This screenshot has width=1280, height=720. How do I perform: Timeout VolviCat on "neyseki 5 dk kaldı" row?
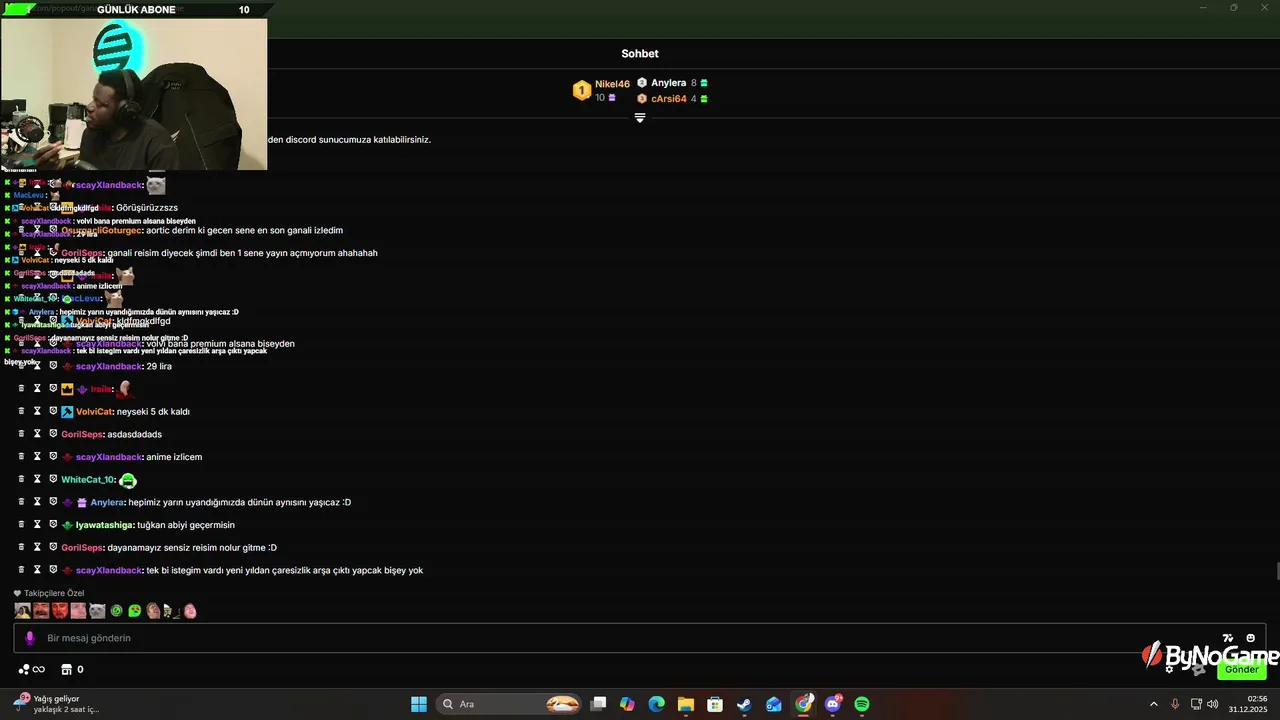click(37, 411)
